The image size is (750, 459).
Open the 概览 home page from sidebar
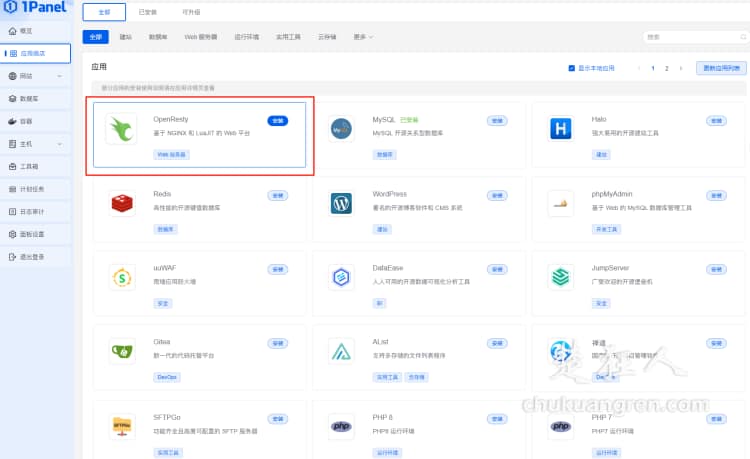click(21, 31)
